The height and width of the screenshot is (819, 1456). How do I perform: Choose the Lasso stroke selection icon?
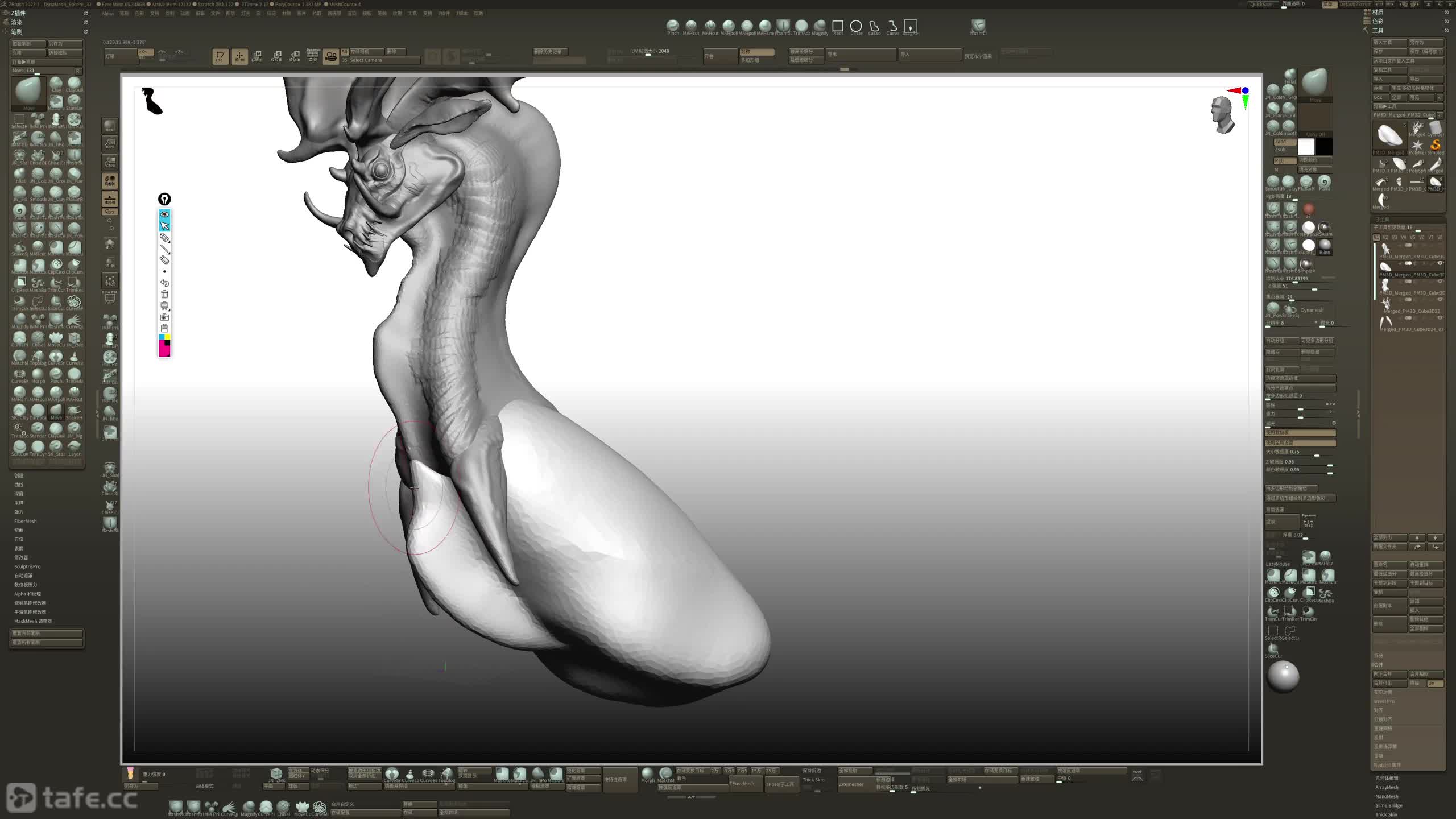point(874,26)
